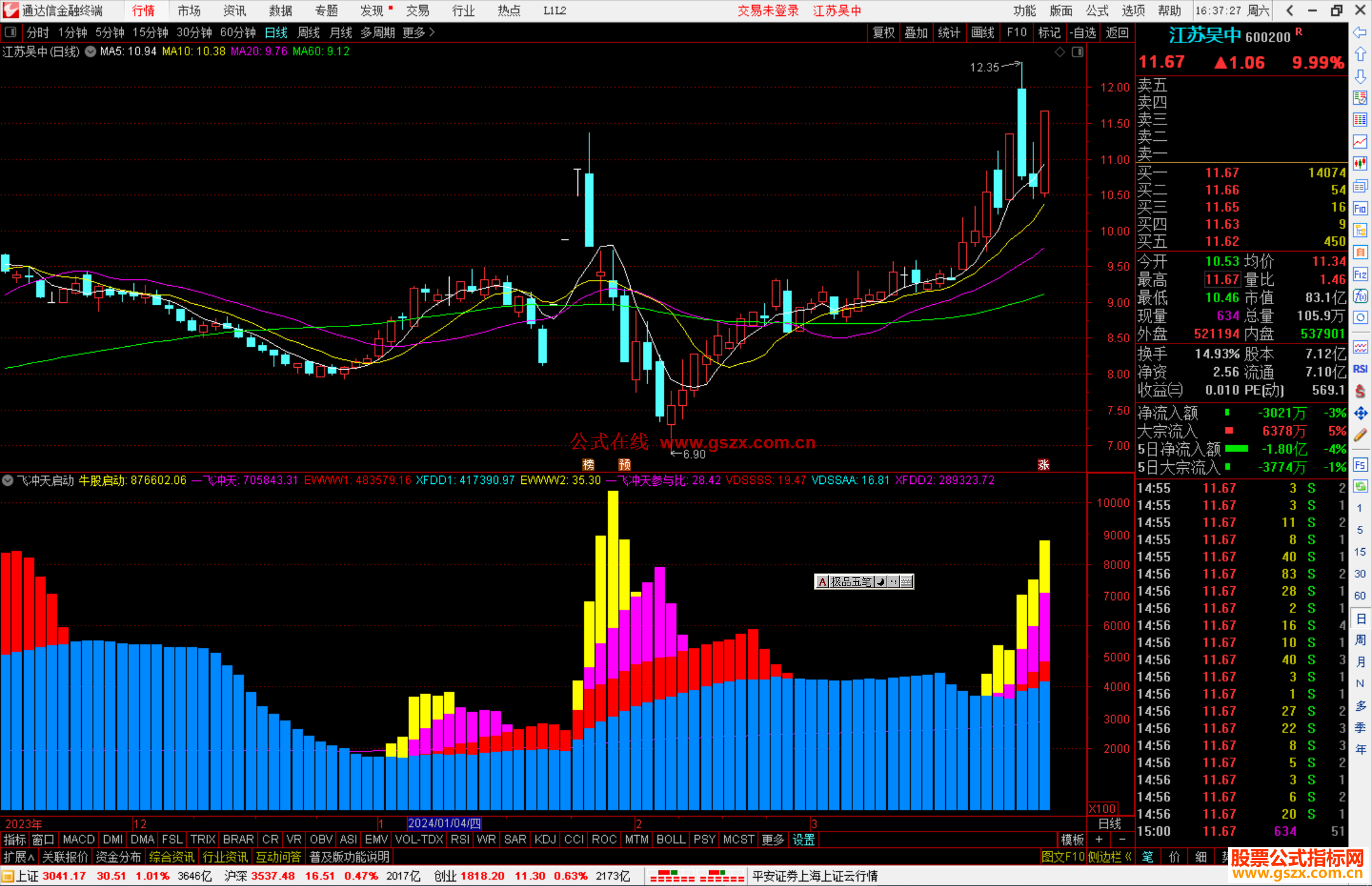Click the candlestick chart sidebar icon
The width and height of the screenshot is (1372, 886).
click(1360, 164)
